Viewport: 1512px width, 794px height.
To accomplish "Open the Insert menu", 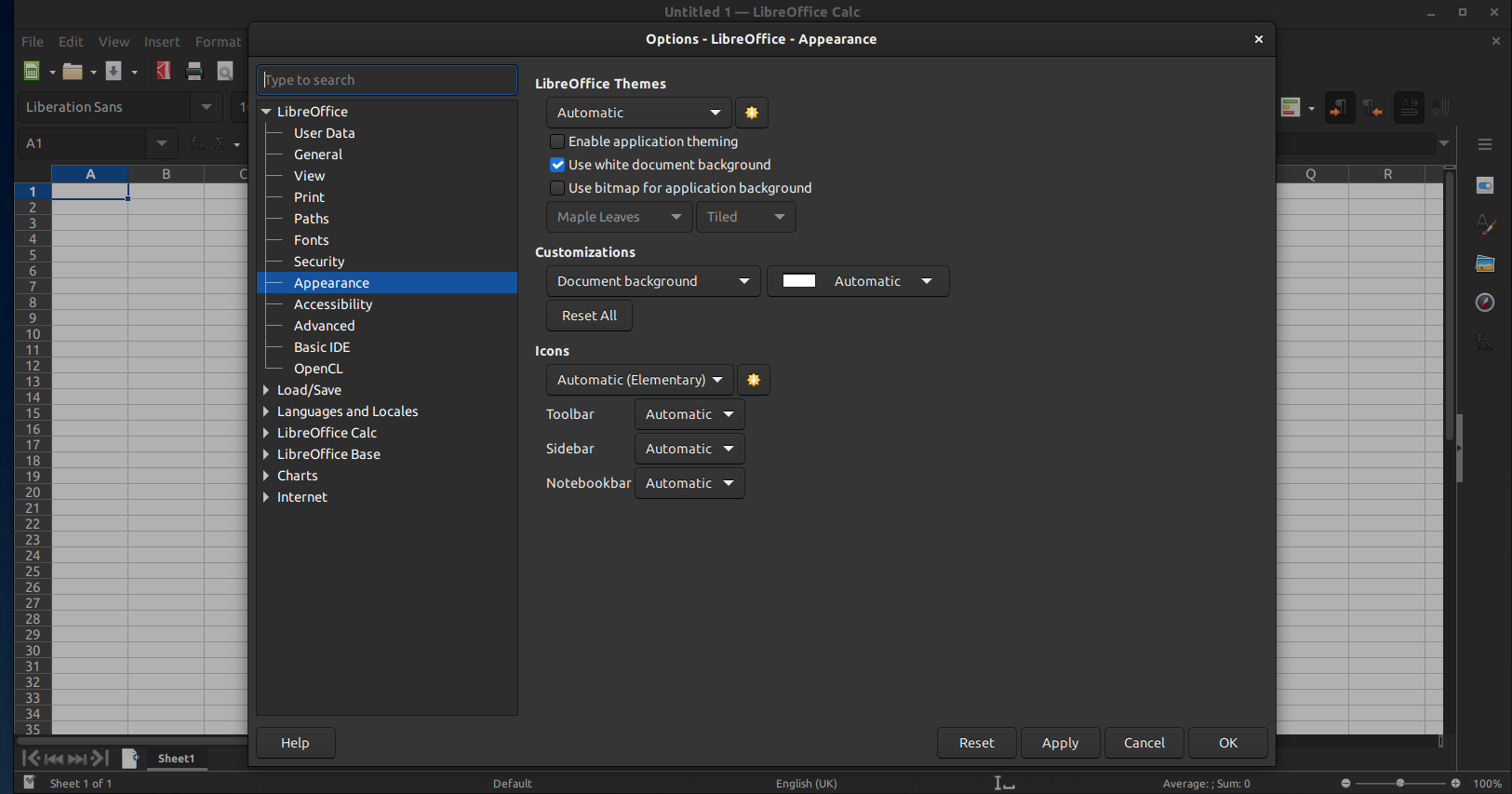I will tap(162, 42).
